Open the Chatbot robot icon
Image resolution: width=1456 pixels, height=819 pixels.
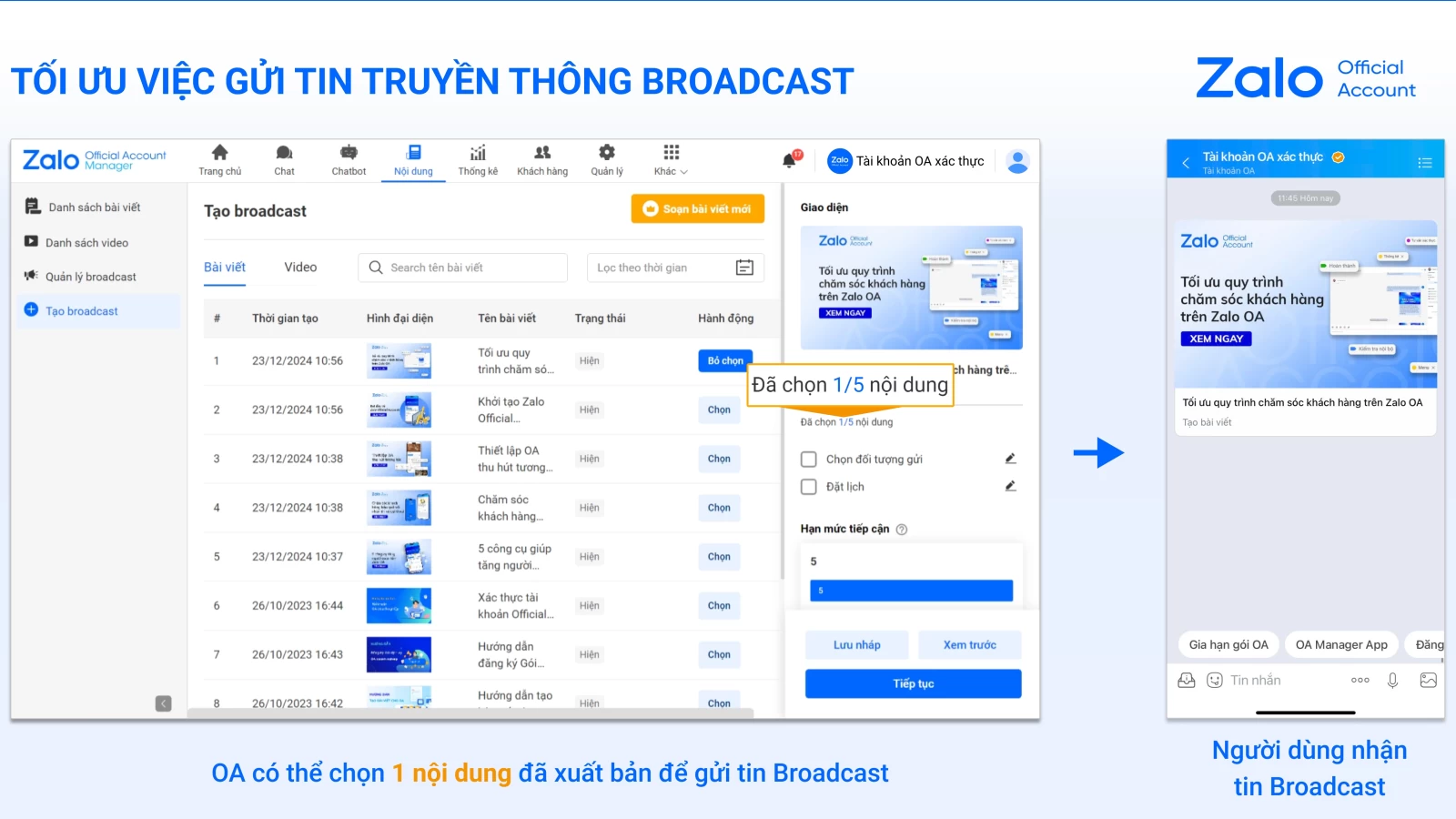click(349, 153)
